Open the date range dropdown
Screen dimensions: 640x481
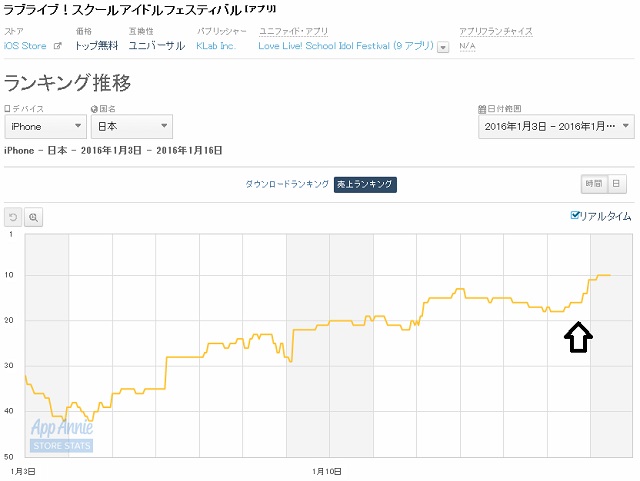pos(556,127)
